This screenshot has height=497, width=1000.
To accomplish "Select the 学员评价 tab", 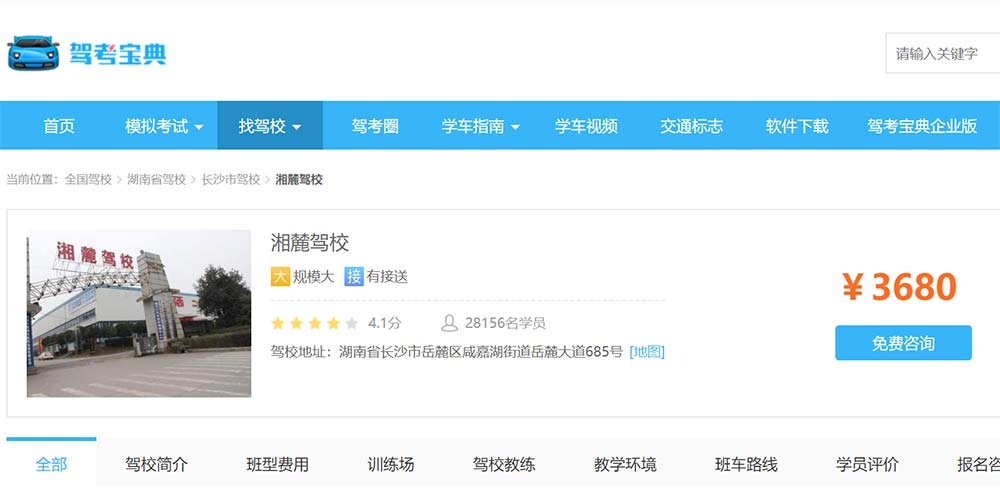I will (x=867, y=464).
